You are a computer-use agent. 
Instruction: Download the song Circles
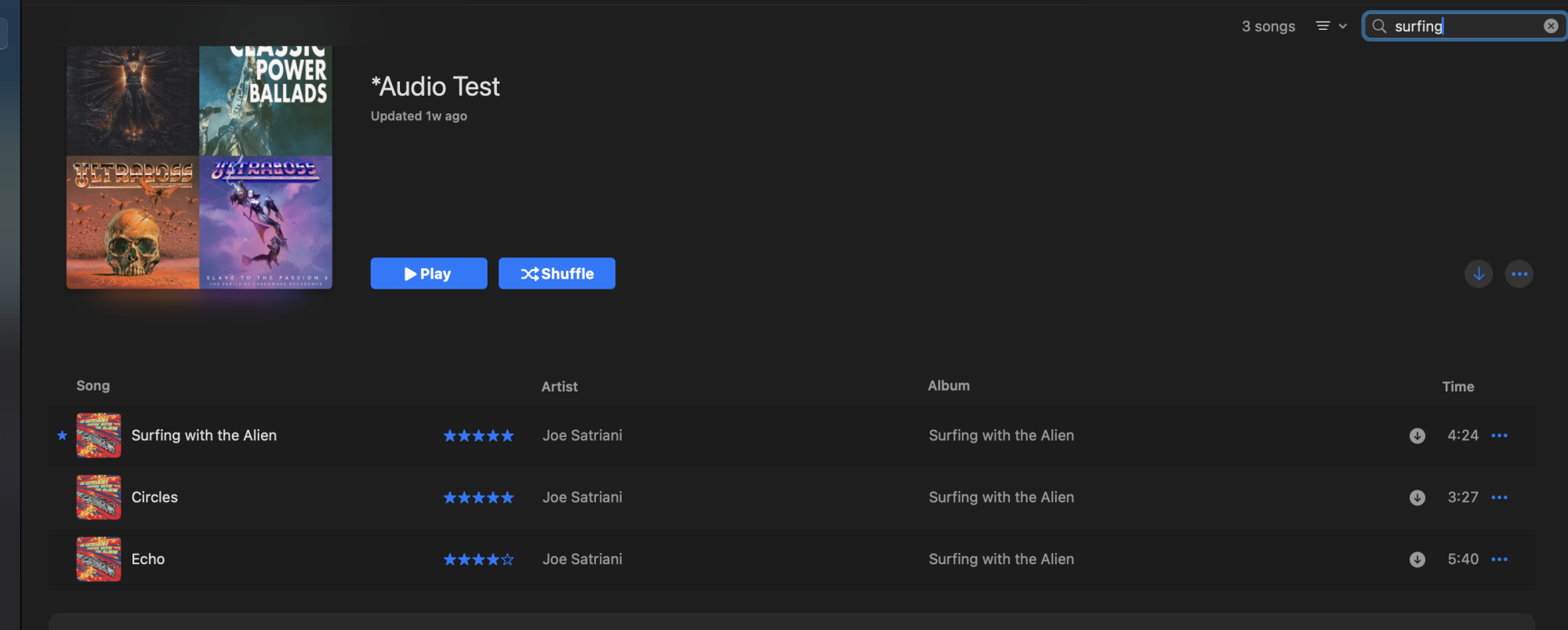click(x=1417, y=497)
